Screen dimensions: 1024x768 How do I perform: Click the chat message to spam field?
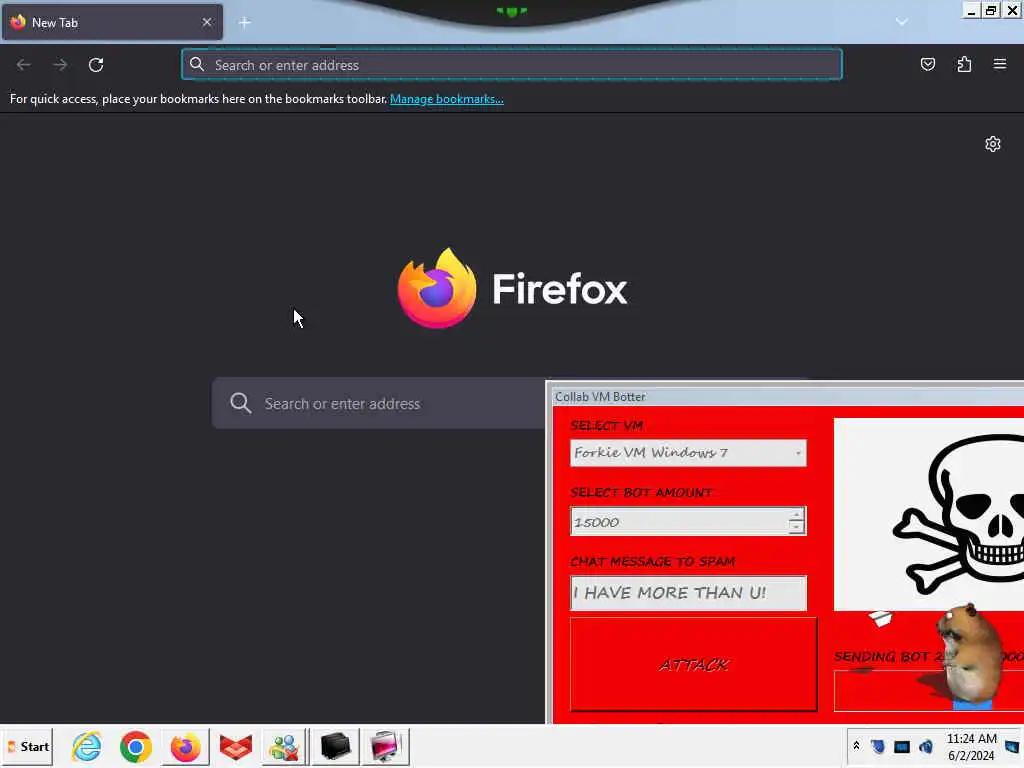pyautogui.click(x=688, y=593)
